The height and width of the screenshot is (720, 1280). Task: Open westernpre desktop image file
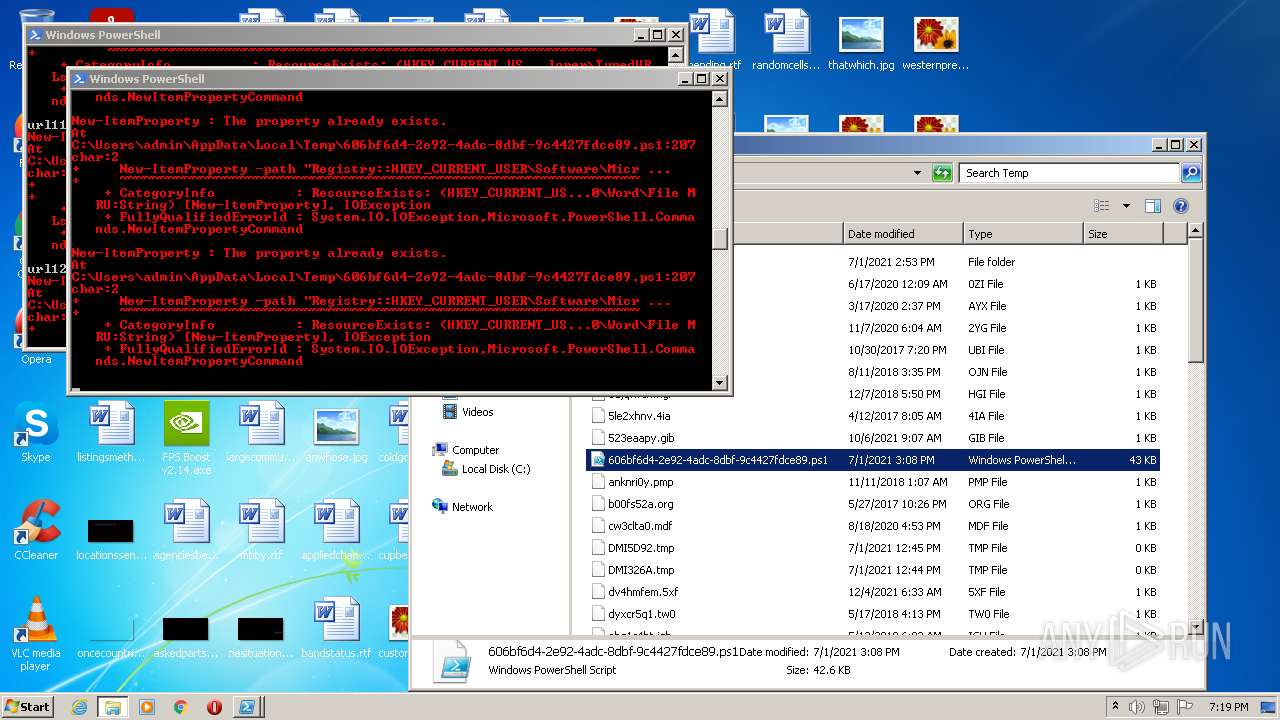coord(936,42)
